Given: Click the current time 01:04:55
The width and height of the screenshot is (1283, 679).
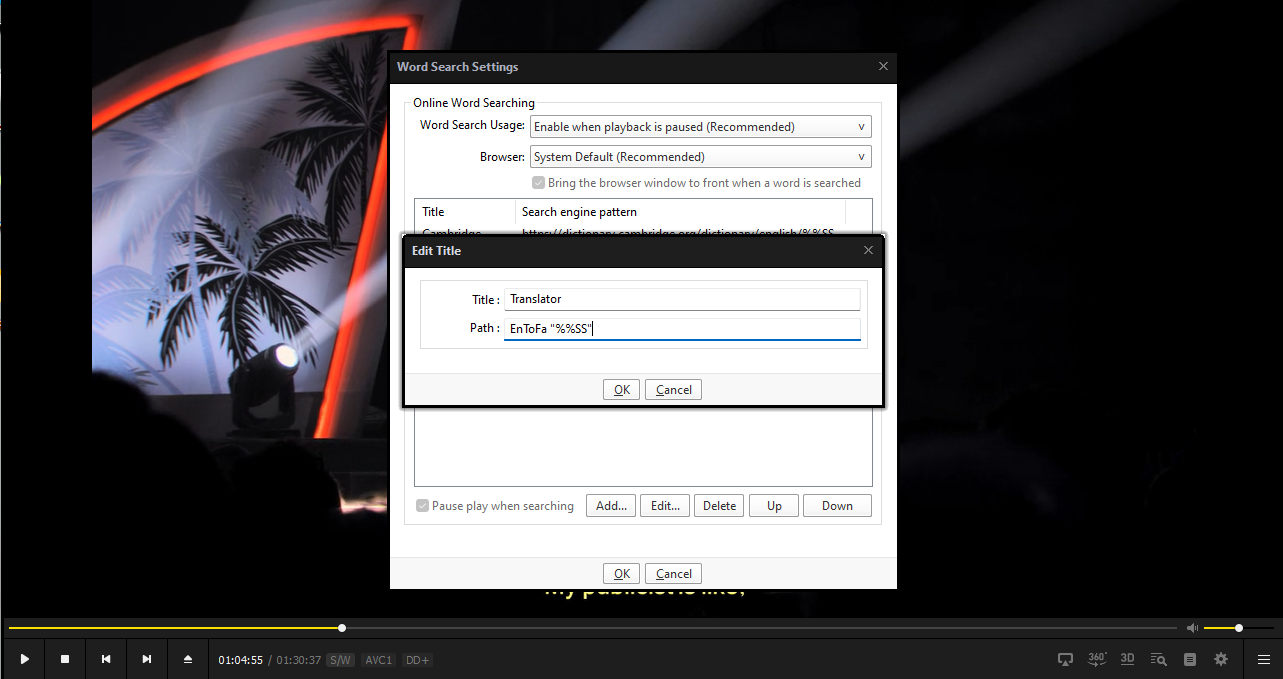Looking at the screenshot, I should pos(241,660).
